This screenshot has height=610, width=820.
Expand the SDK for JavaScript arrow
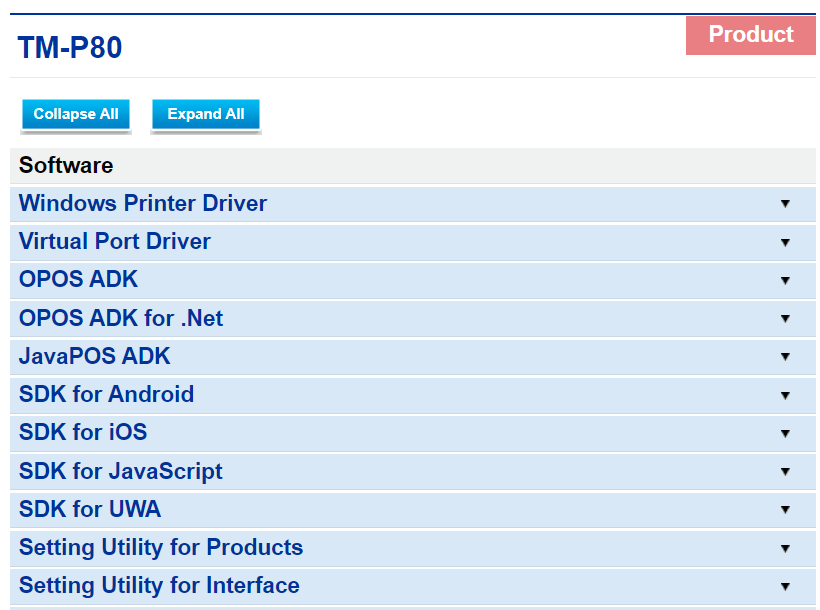pyautogui.click(x=785, y=472)
